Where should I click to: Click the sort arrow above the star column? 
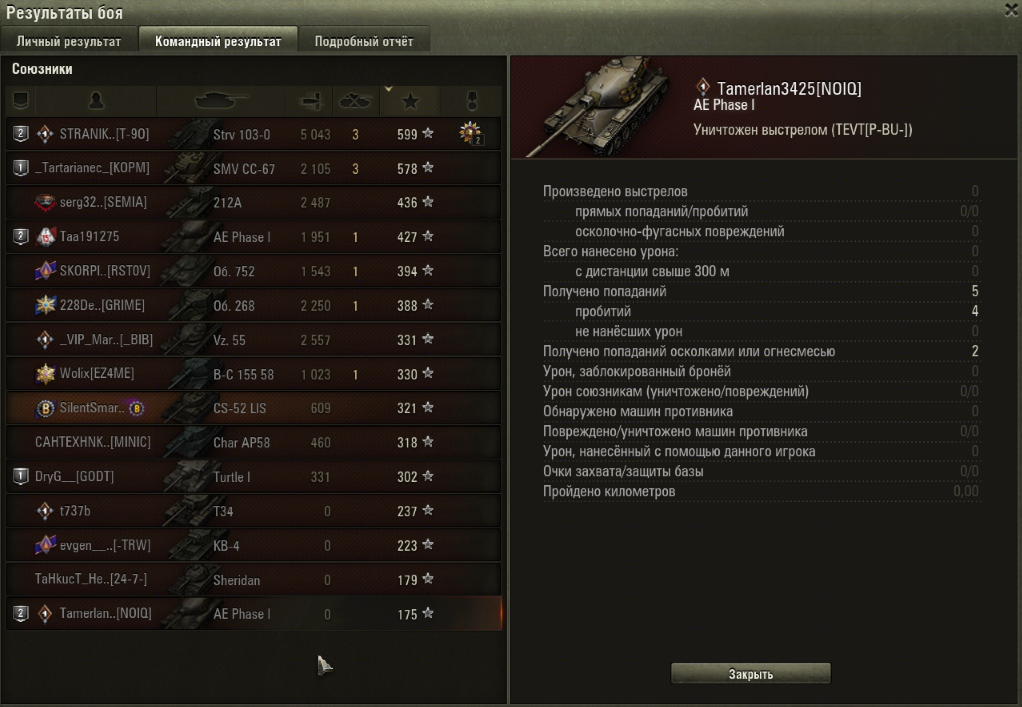pos(388,89)
